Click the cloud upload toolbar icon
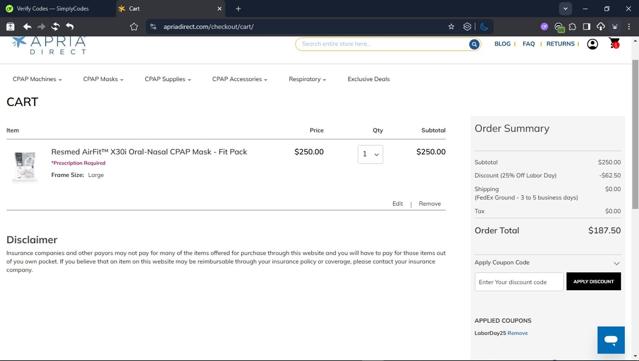Screen dimensions: 639x361 (601, 26)
